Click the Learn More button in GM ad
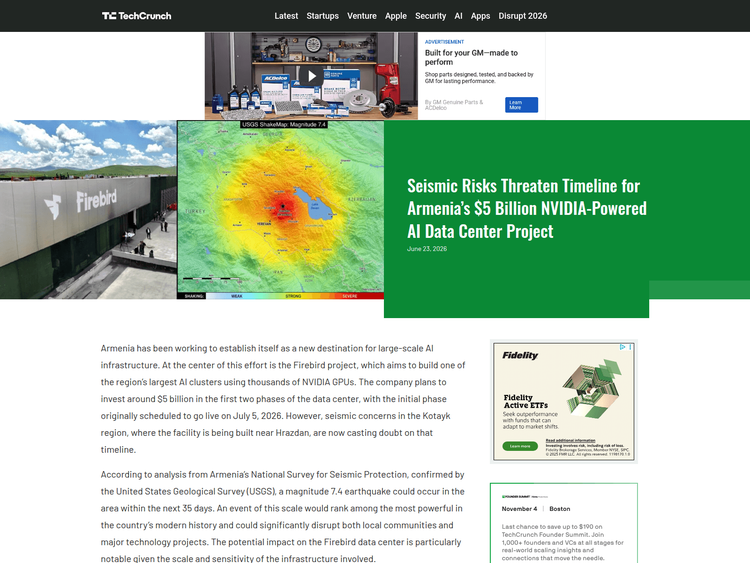The width and height of the screenshot is (750, 563). coord(521,105)
